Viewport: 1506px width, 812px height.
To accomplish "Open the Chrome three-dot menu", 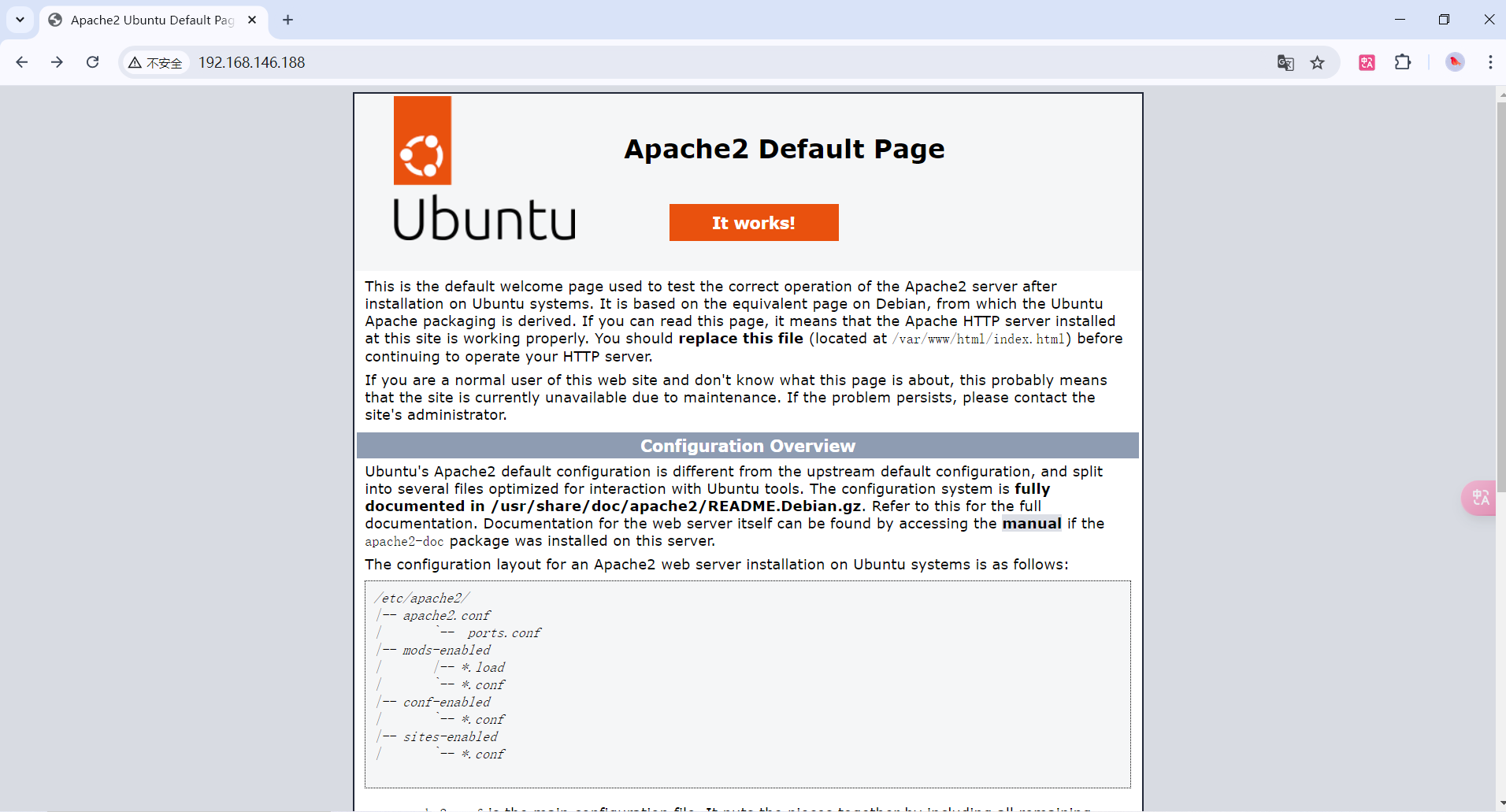I will [x=1490, y=62].
